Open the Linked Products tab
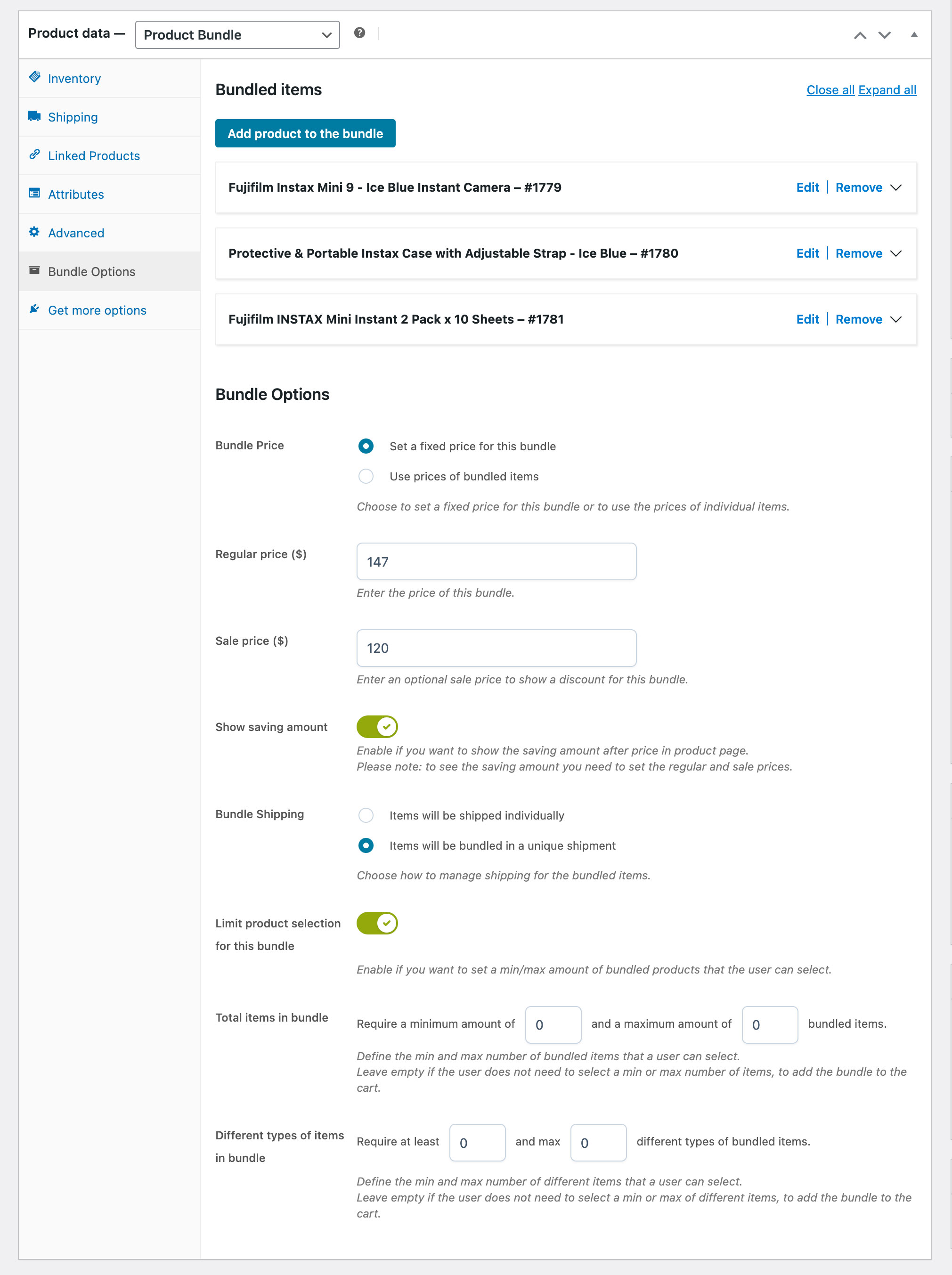This screenshot has height=1275, width=952. pyautogui.click(x=94, y=155)
